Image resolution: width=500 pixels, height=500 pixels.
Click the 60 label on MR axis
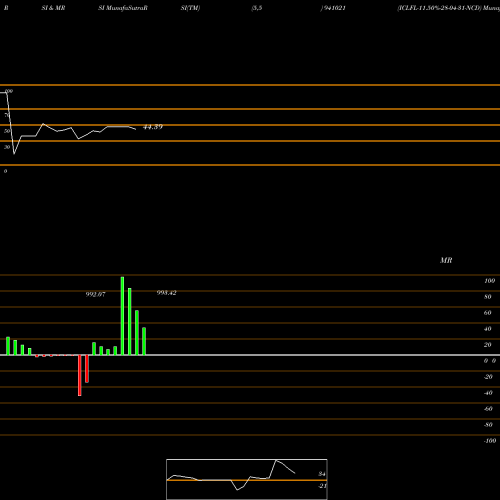tap(487, 313)
